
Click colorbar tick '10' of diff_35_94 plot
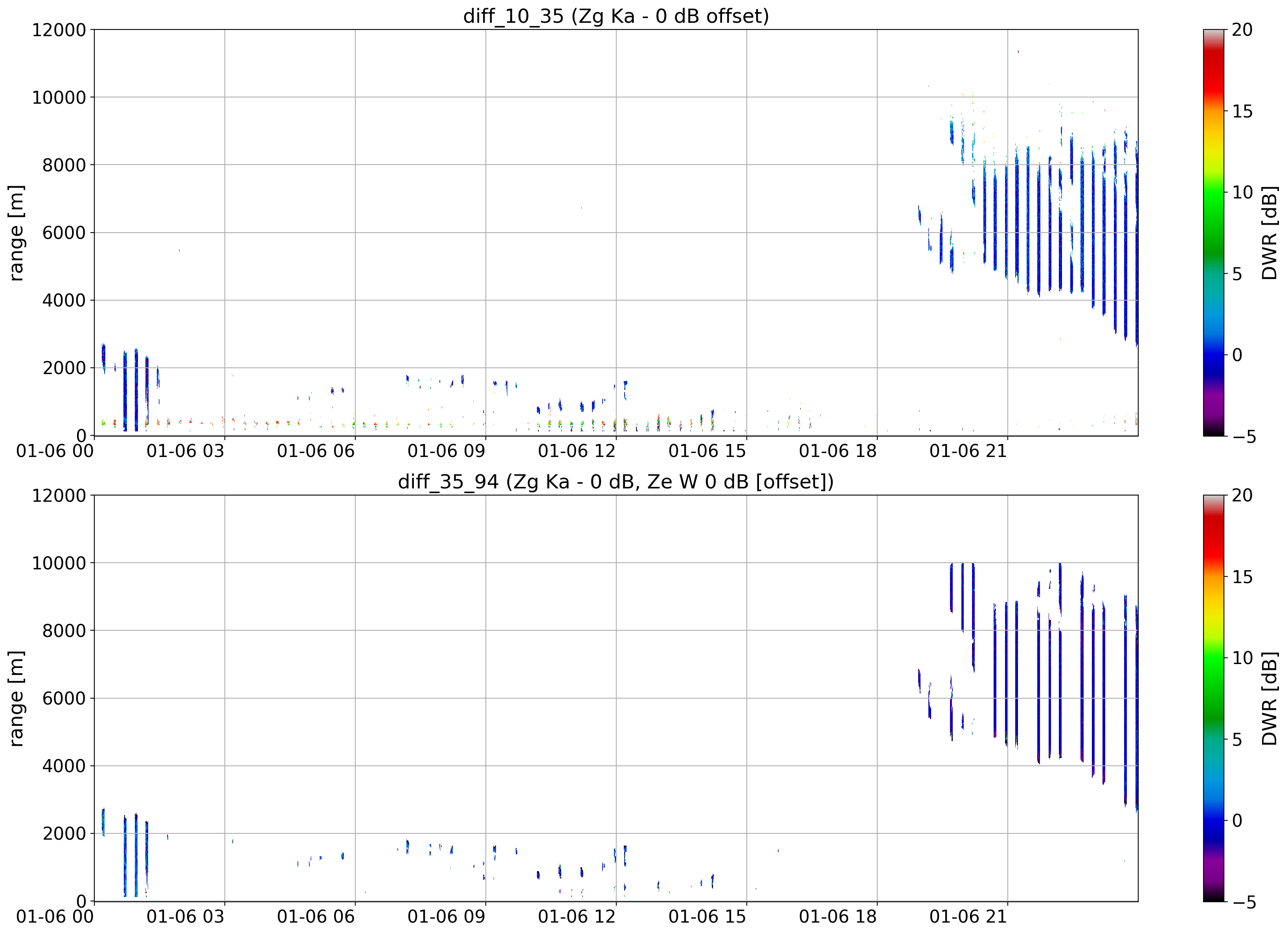pyautogui.click(x=1242, y=658)
